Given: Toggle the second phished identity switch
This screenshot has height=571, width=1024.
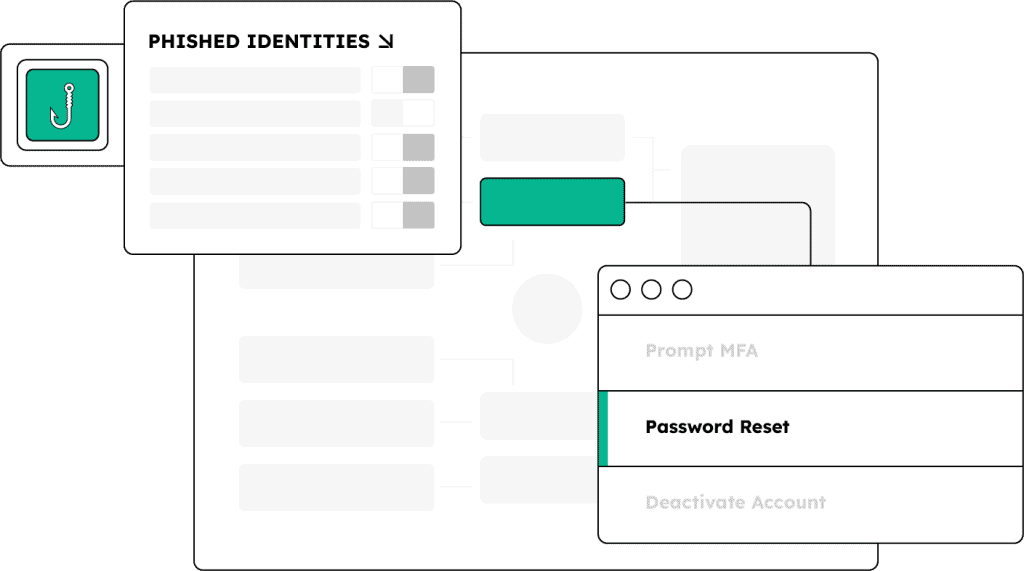Looking at the screenshot, I should click(x=403, y=113).
